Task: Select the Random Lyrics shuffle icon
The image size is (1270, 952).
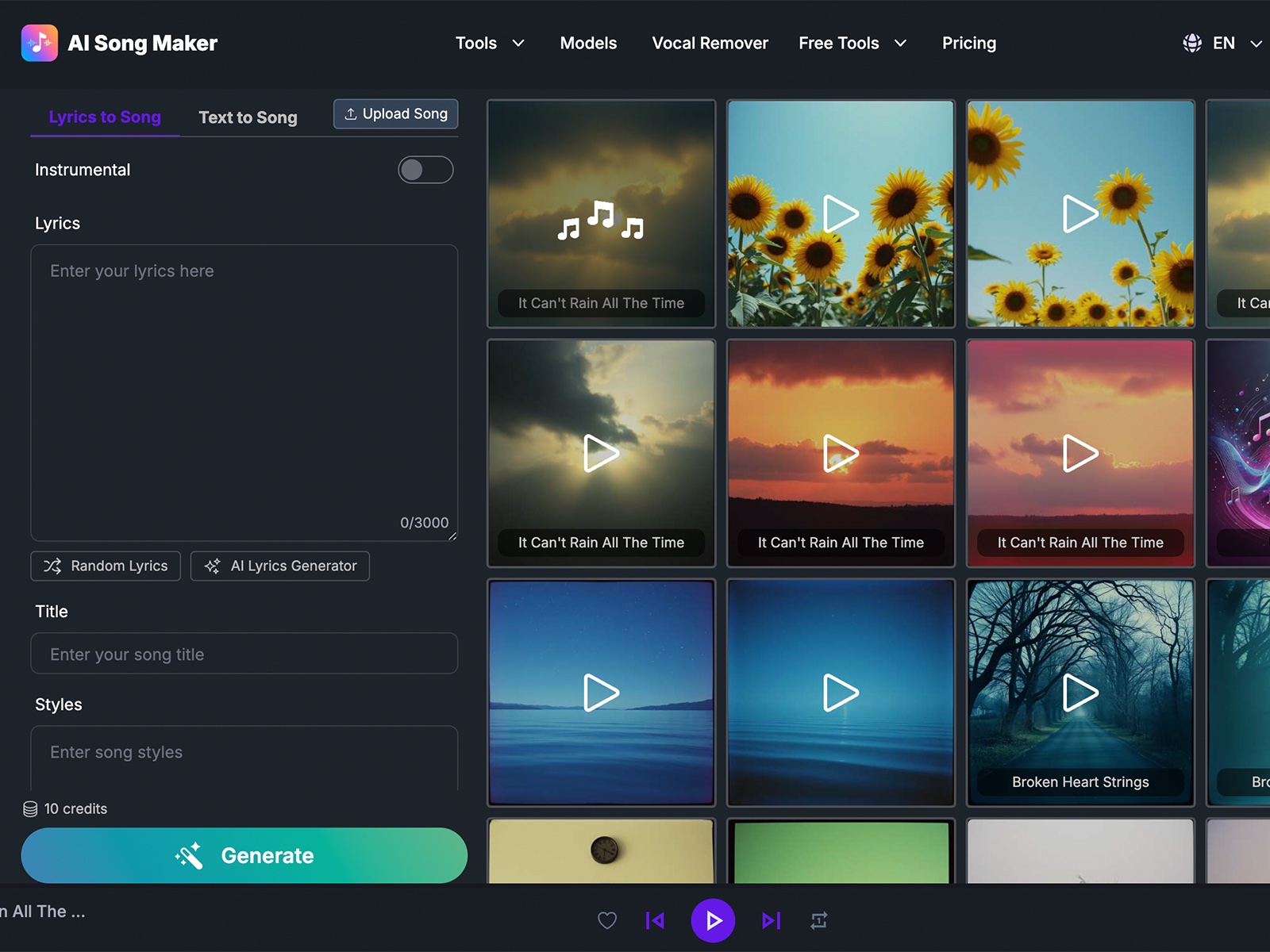Action: [52, 566]
